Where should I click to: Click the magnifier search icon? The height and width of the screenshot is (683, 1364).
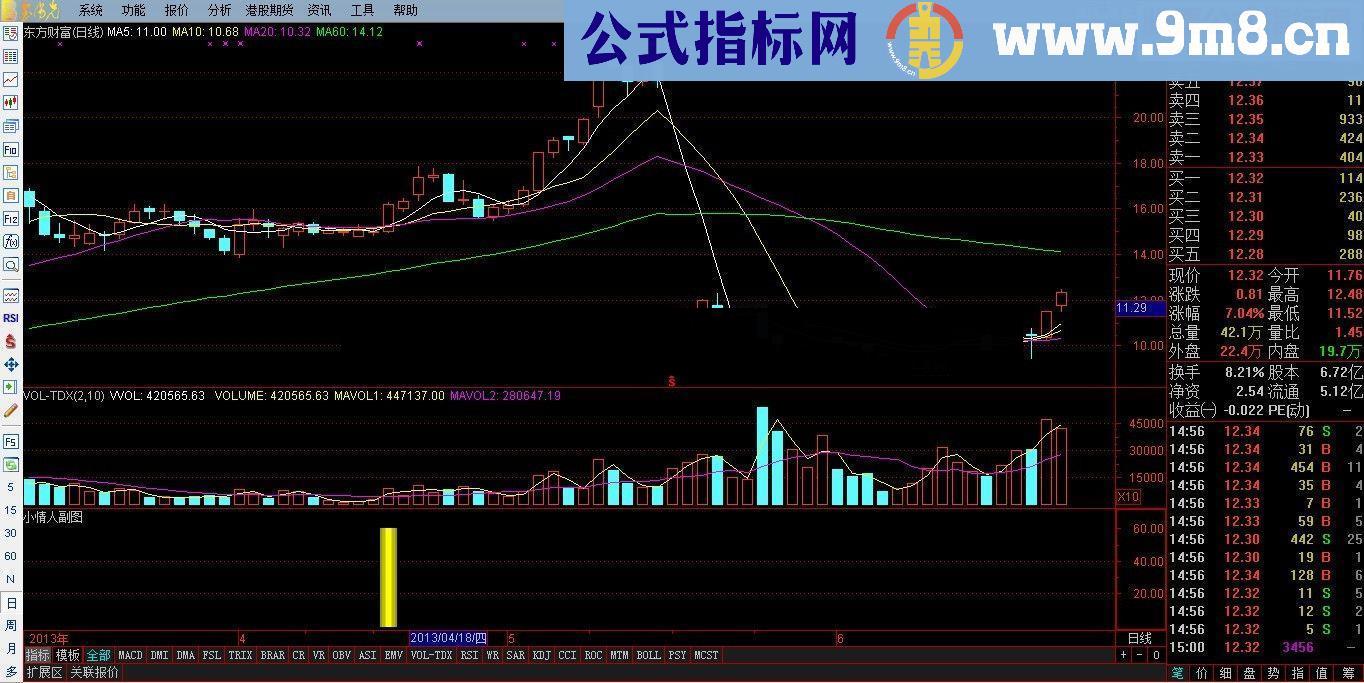click(x=11, y=265)
